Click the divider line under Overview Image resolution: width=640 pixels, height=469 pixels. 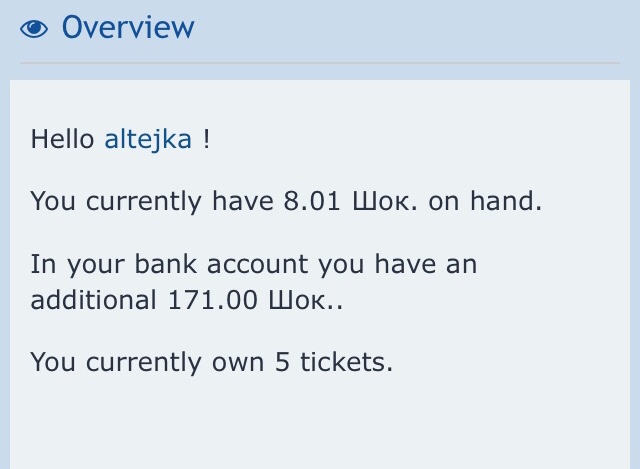[320, 63]
